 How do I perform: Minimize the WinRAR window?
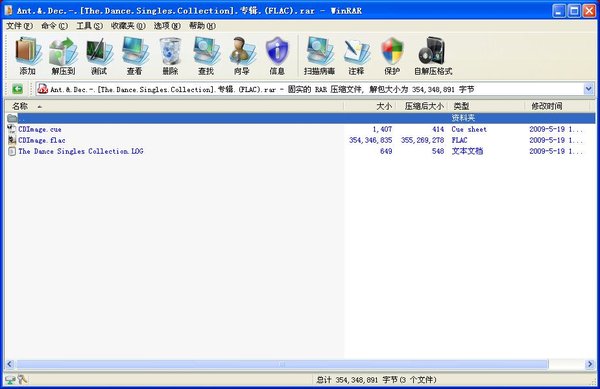[559, 11]
